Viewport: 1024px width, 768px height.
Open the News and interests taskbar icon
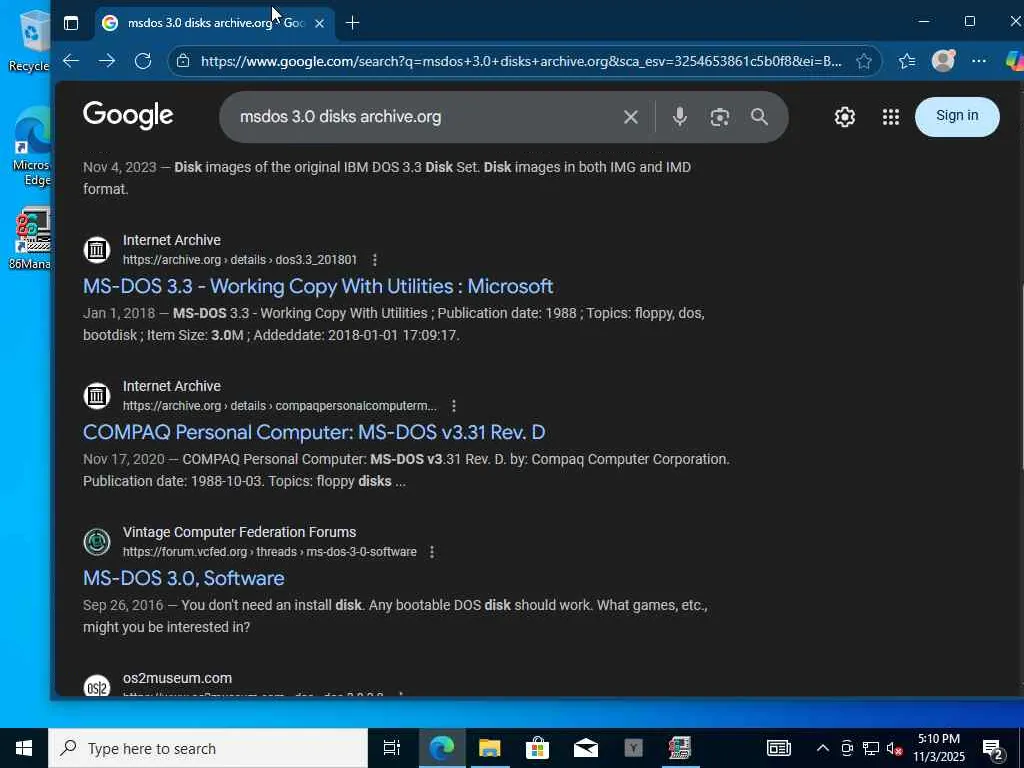pyautogui.click(x=778, y=748)
